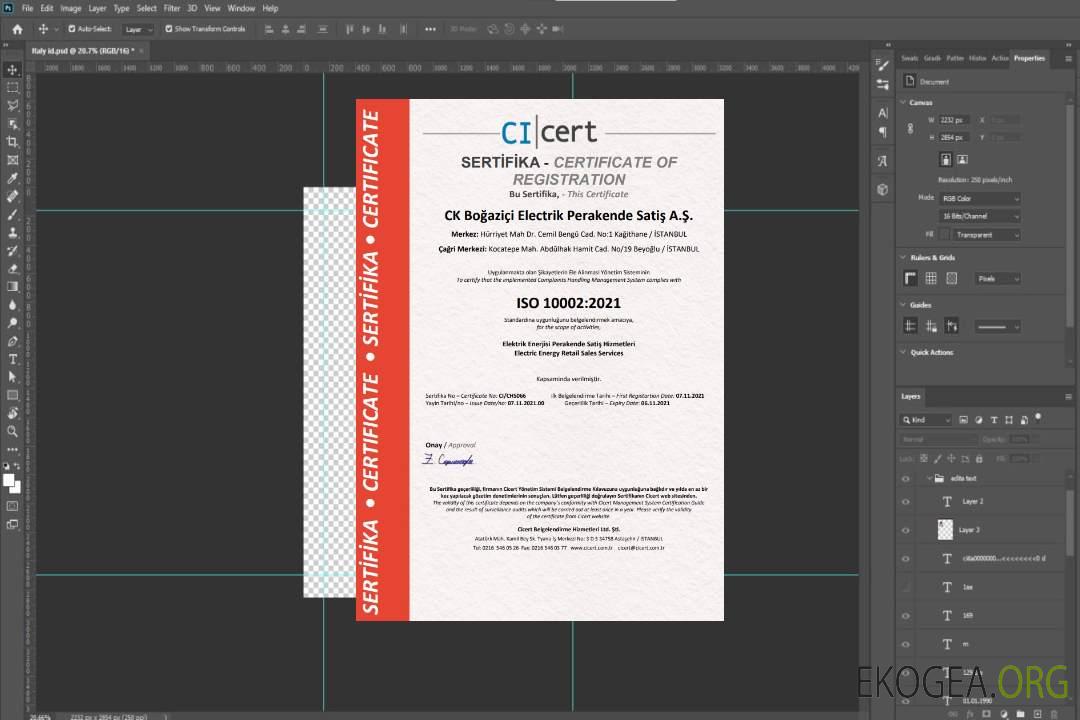Image resolution: width=1080 pixels, height=720 pixels.
Task: Toggle guides visibility in Guides section
Action: pos(910,326)
